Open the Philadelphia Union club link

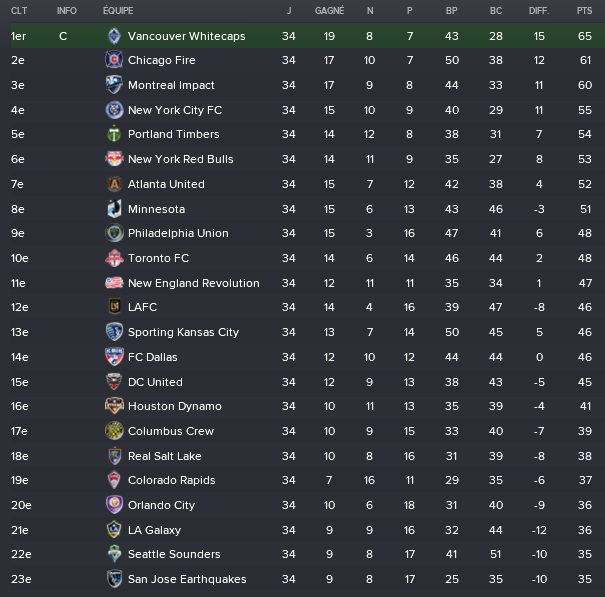point(178,233)
